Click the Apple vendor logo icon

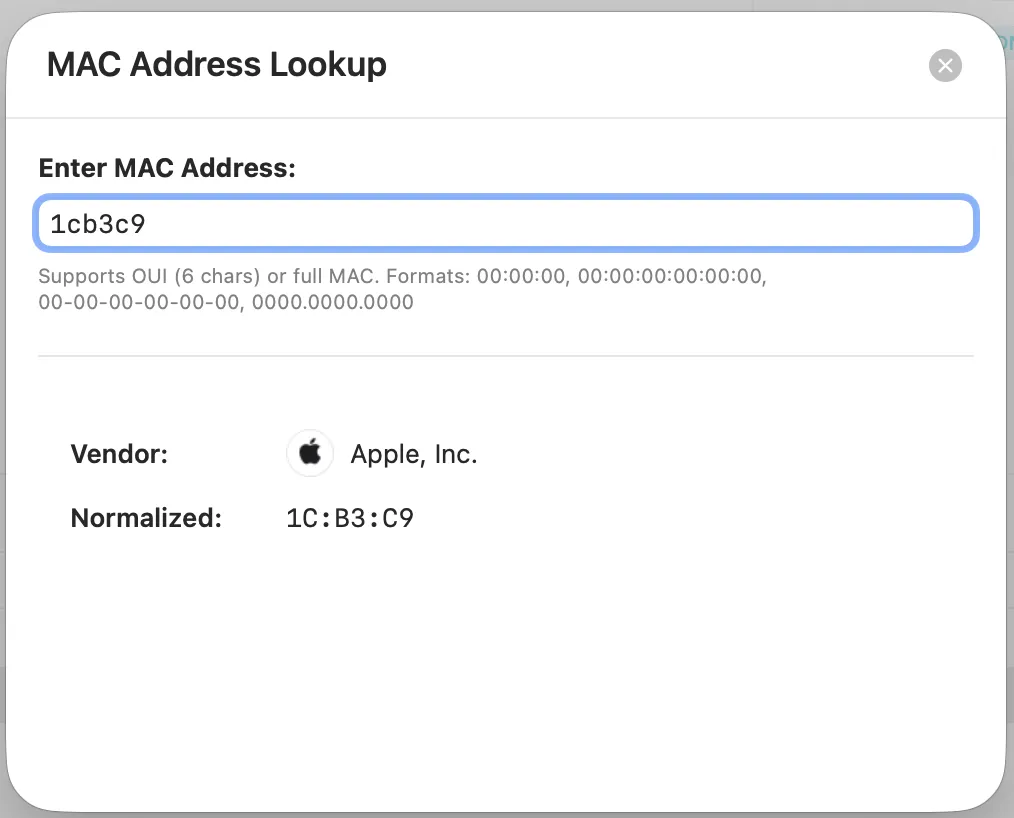tap(310, 454)
